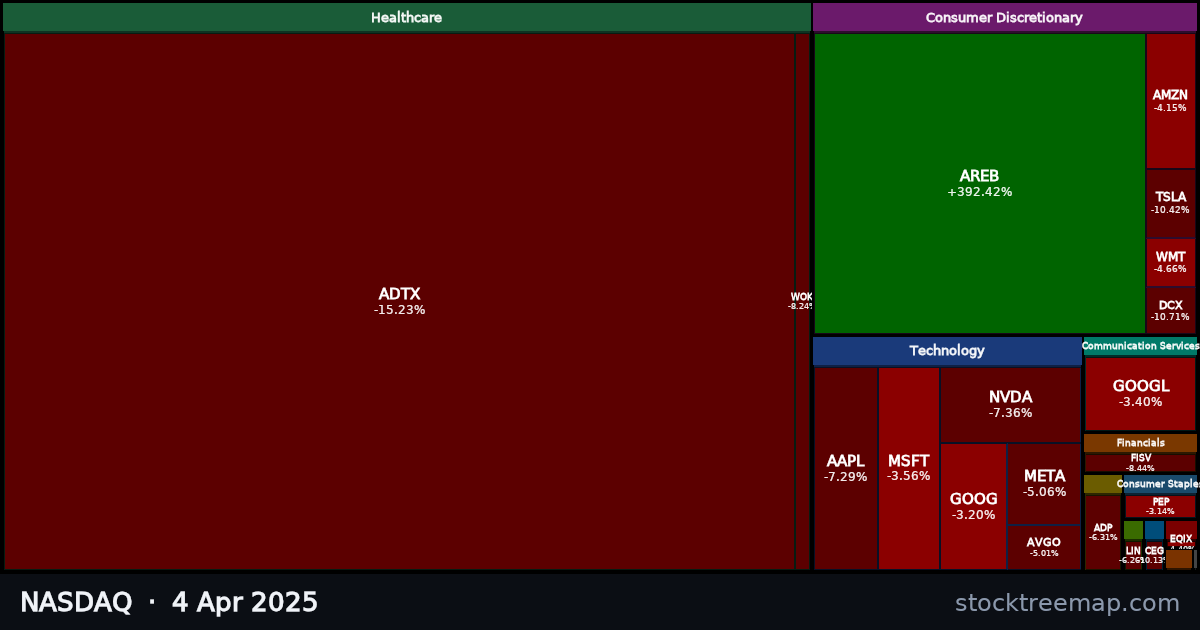Click the green sector header above LIN
Image resolution: width=1200 pixels, height=630 pixels.
(x=1133, y=530)
